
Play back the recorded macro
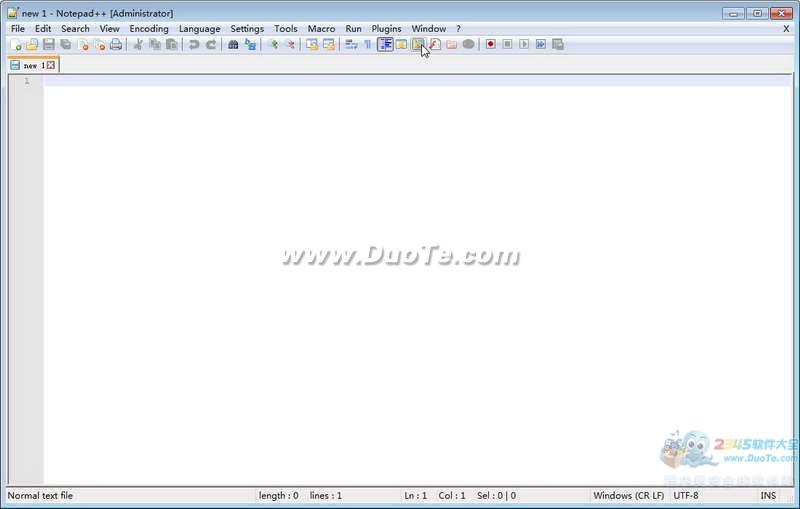(x=524, y=45)
